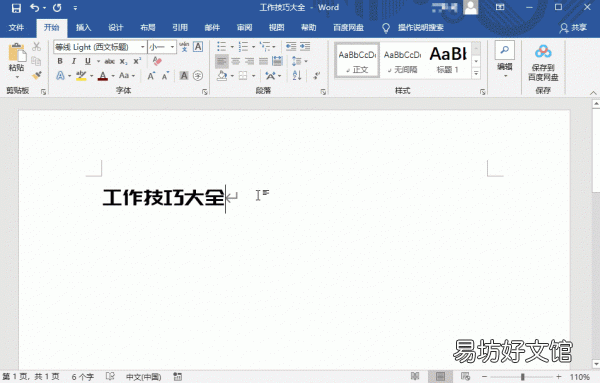Align text right
The height and width of the screenshot is (383, 600).
click(x=249, y=61)
